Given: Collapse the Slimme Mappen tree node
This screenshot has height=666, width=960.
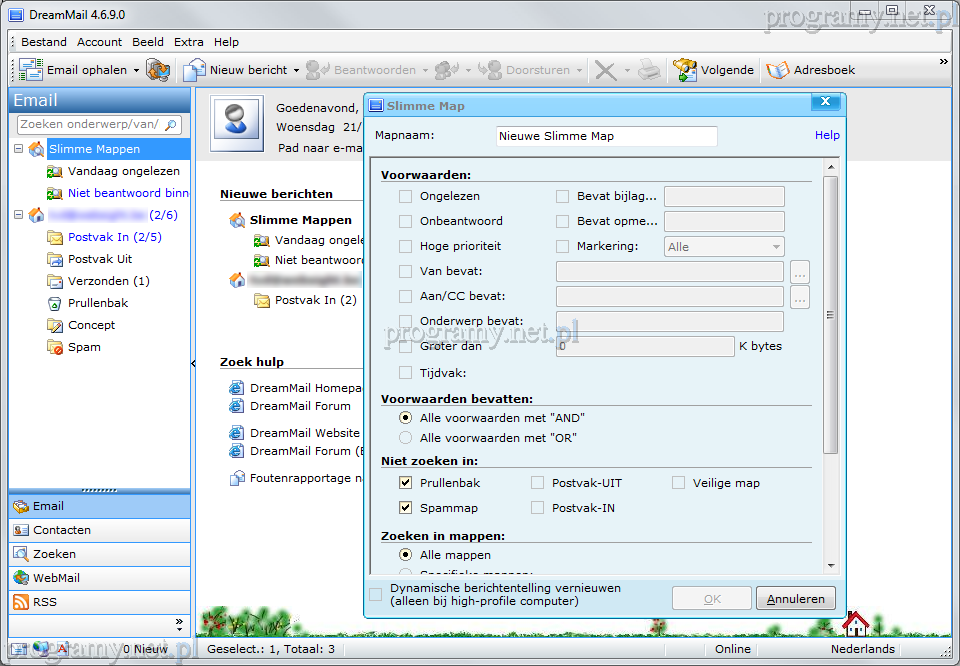Looking at the screenshot, I should (x=19, y=149).
